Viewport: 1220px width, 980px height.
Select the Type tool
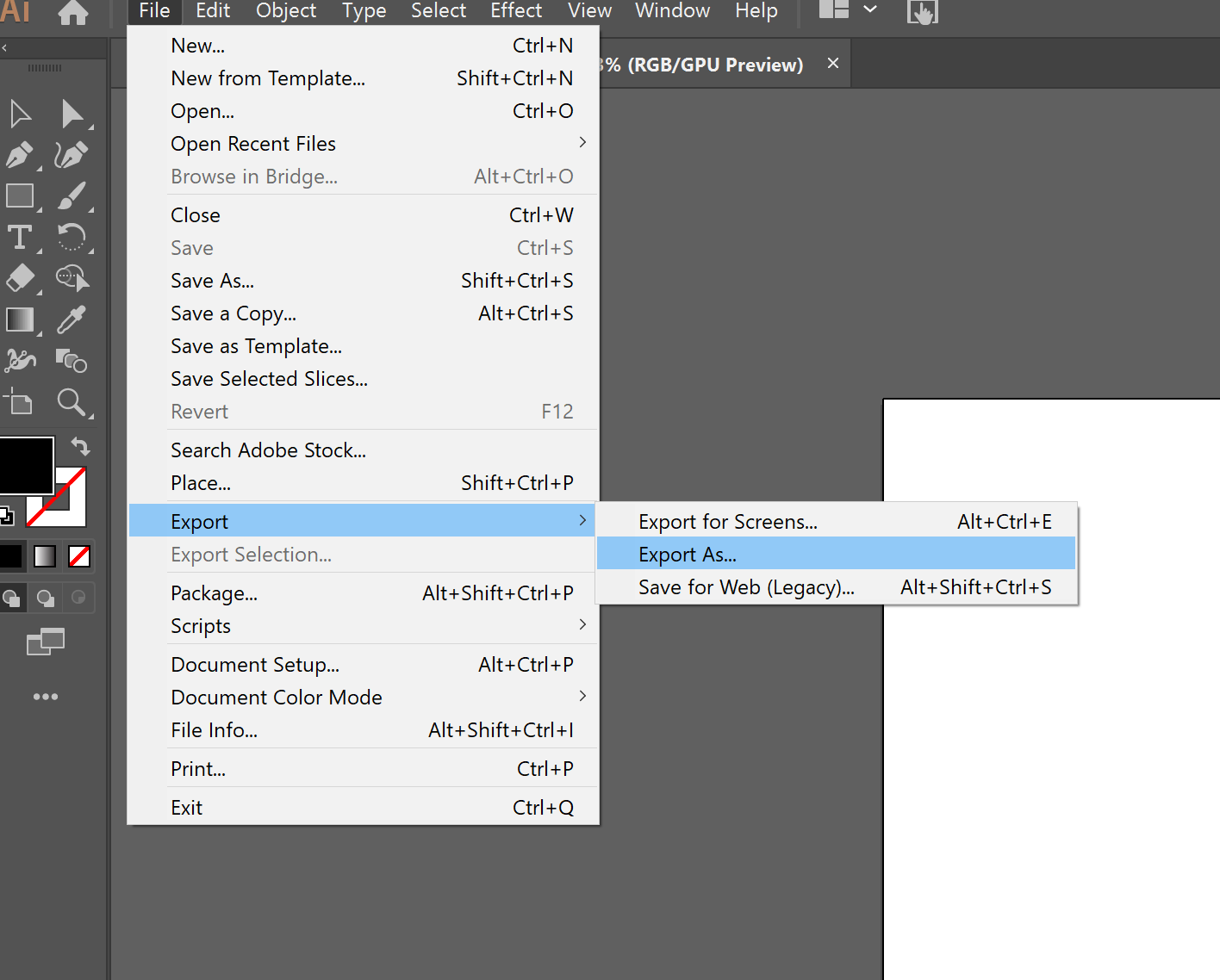(17, 238)
